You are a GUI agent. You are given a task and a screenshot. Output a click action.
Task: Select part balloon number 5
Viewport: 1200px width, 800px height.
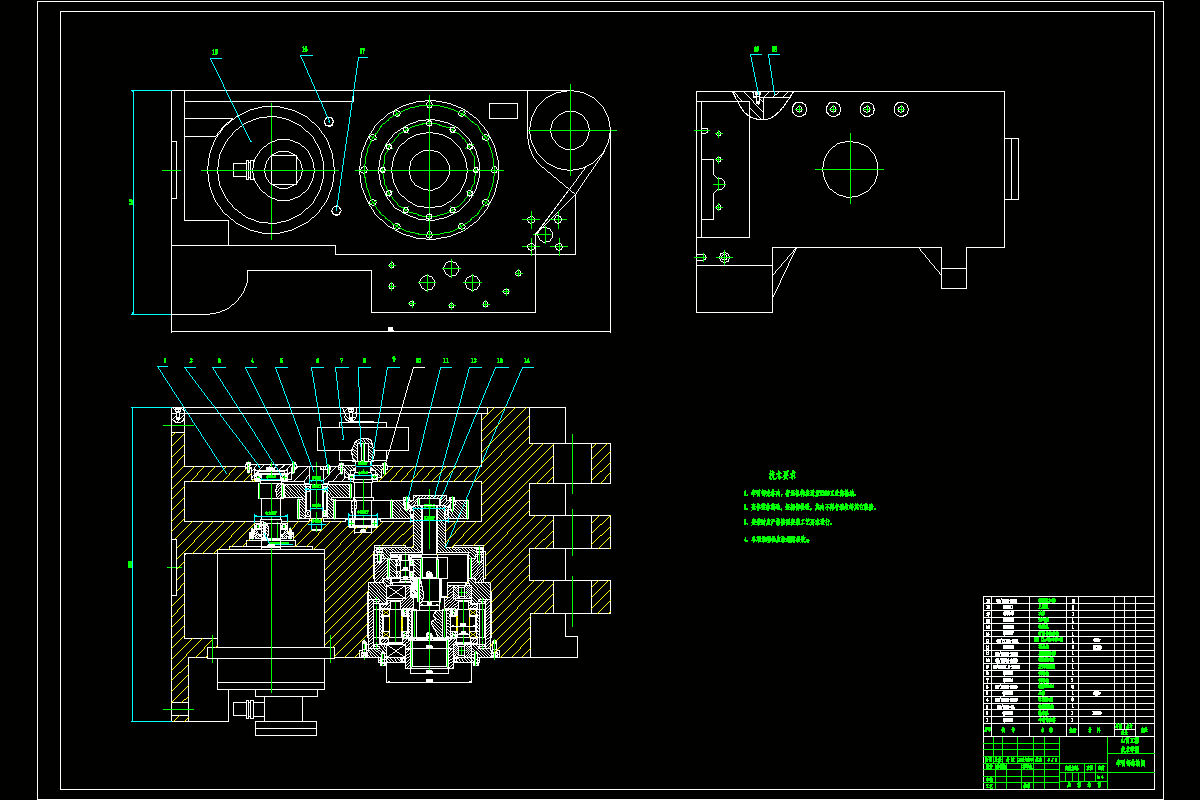pyautogui.click(x=281, y=360)
